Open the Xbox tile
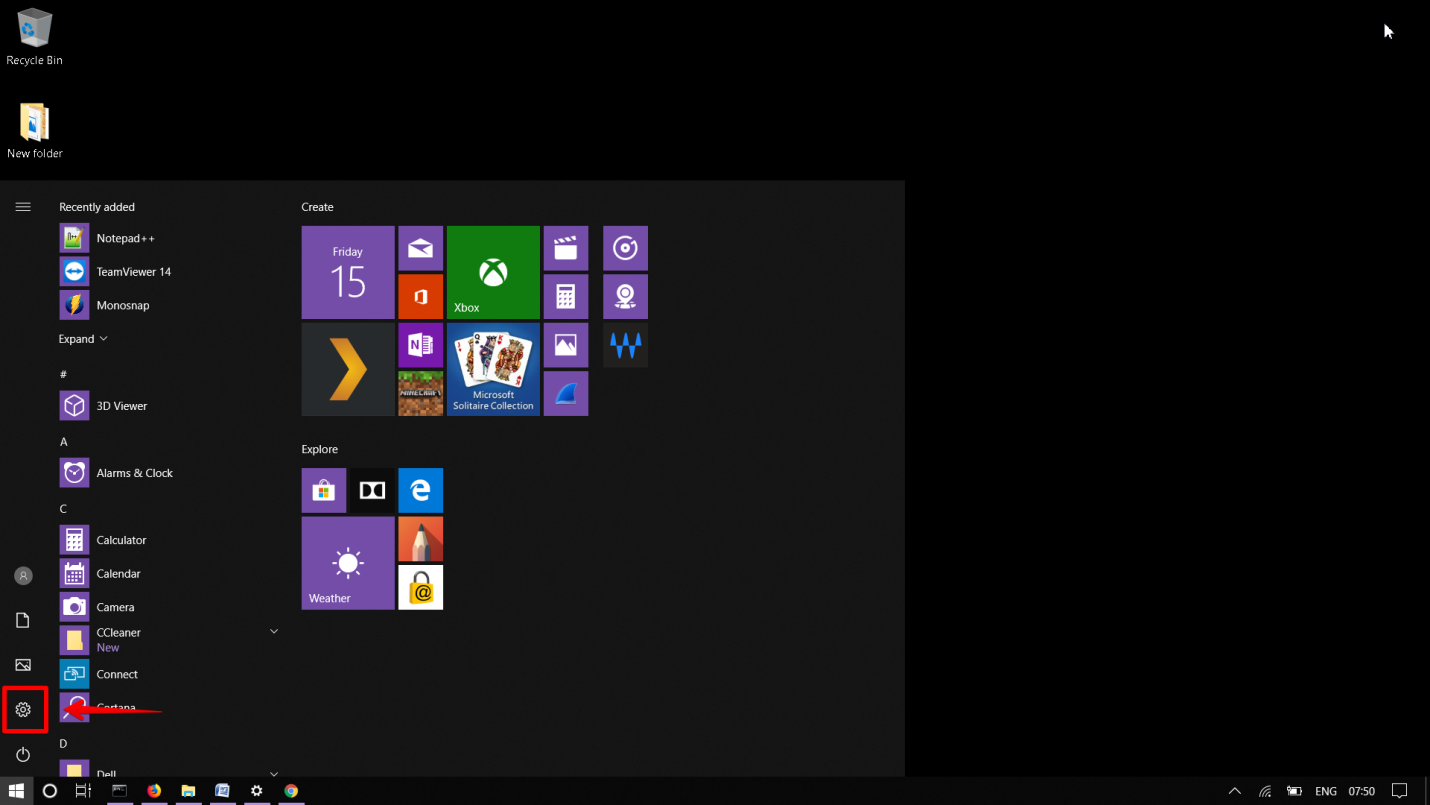The image size is (1430, 805). pyautogui.click(x=493, y=272)
